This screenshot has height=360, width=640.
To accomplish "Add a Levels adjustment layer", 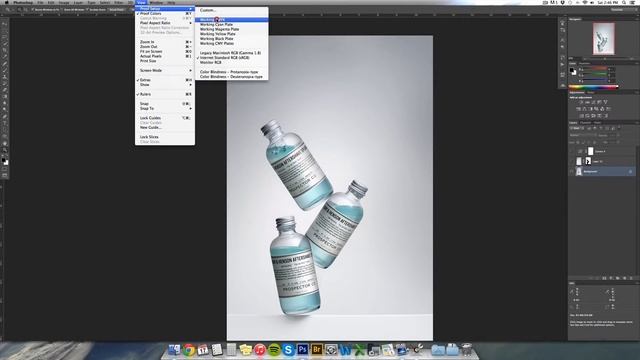I will tap(588, 102).
